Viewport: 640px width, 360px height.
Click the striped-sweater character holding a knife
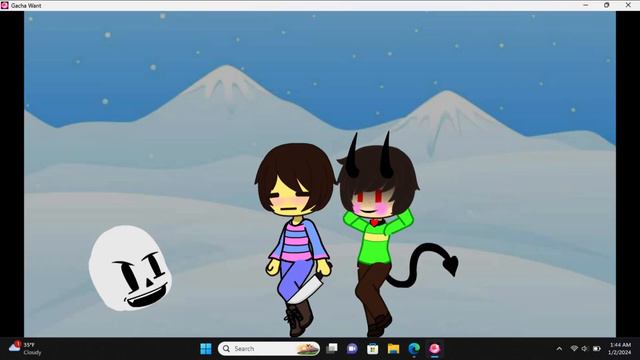(x=296, y=239)
